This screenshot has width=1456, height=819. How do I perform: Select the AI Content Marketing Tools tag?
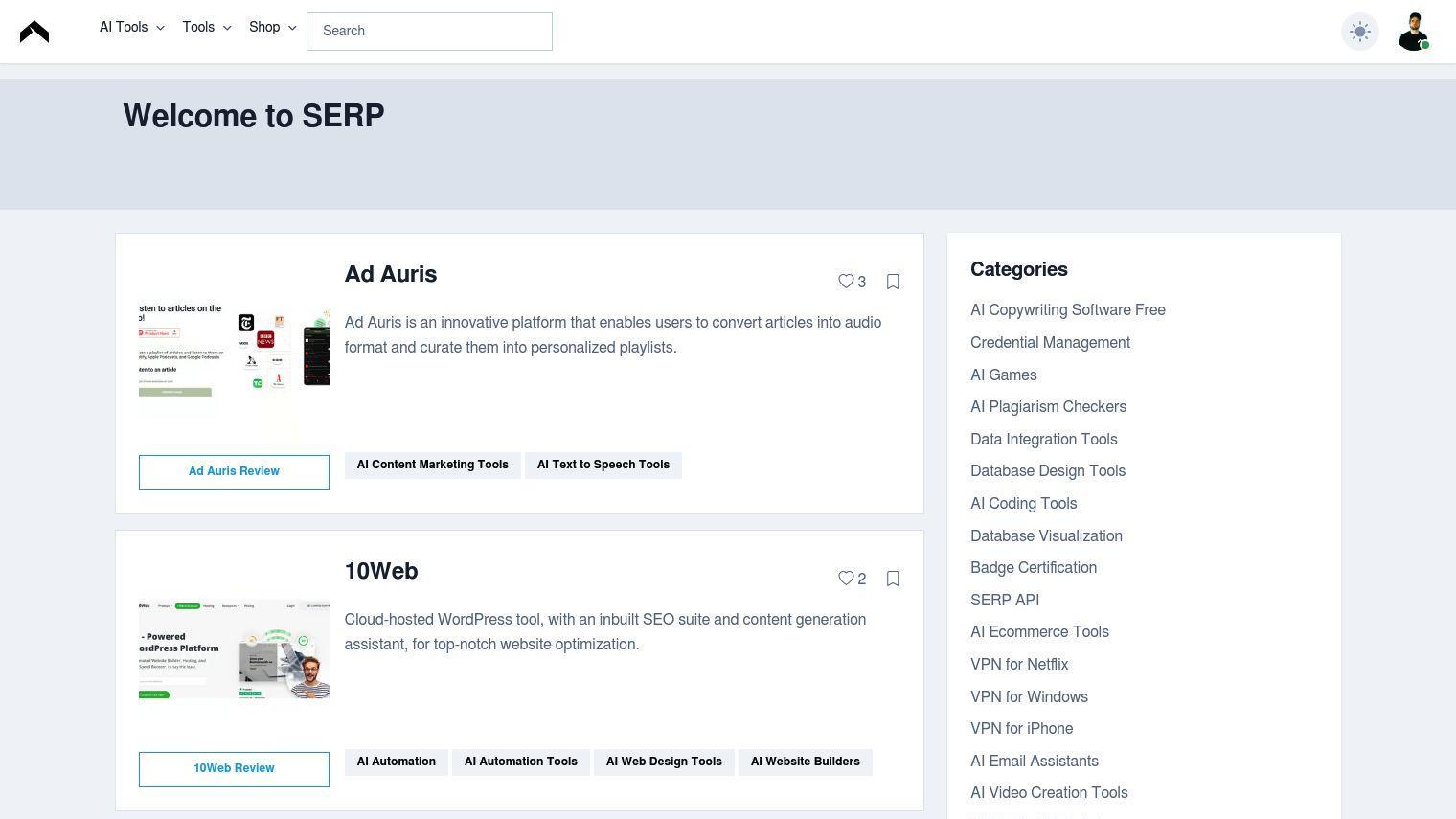point(433,466)
